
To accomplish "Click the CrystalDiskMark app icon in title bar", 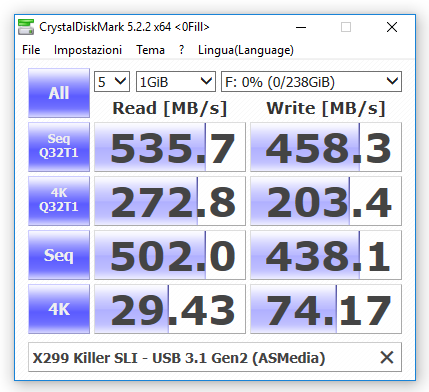I will pyautogui.click(x=26, y=27).
